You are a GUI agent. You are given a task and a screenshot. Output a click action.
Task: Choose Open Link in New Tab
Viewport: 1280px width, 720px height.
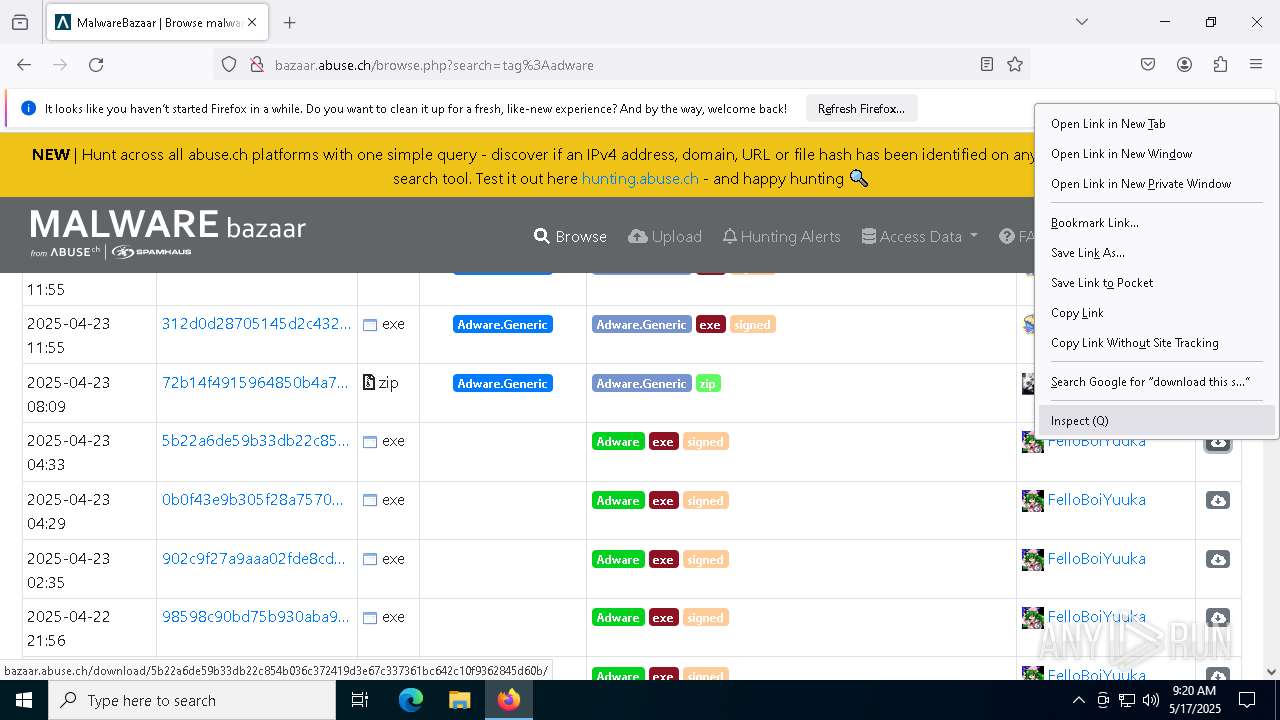[x=1156, y=124]
